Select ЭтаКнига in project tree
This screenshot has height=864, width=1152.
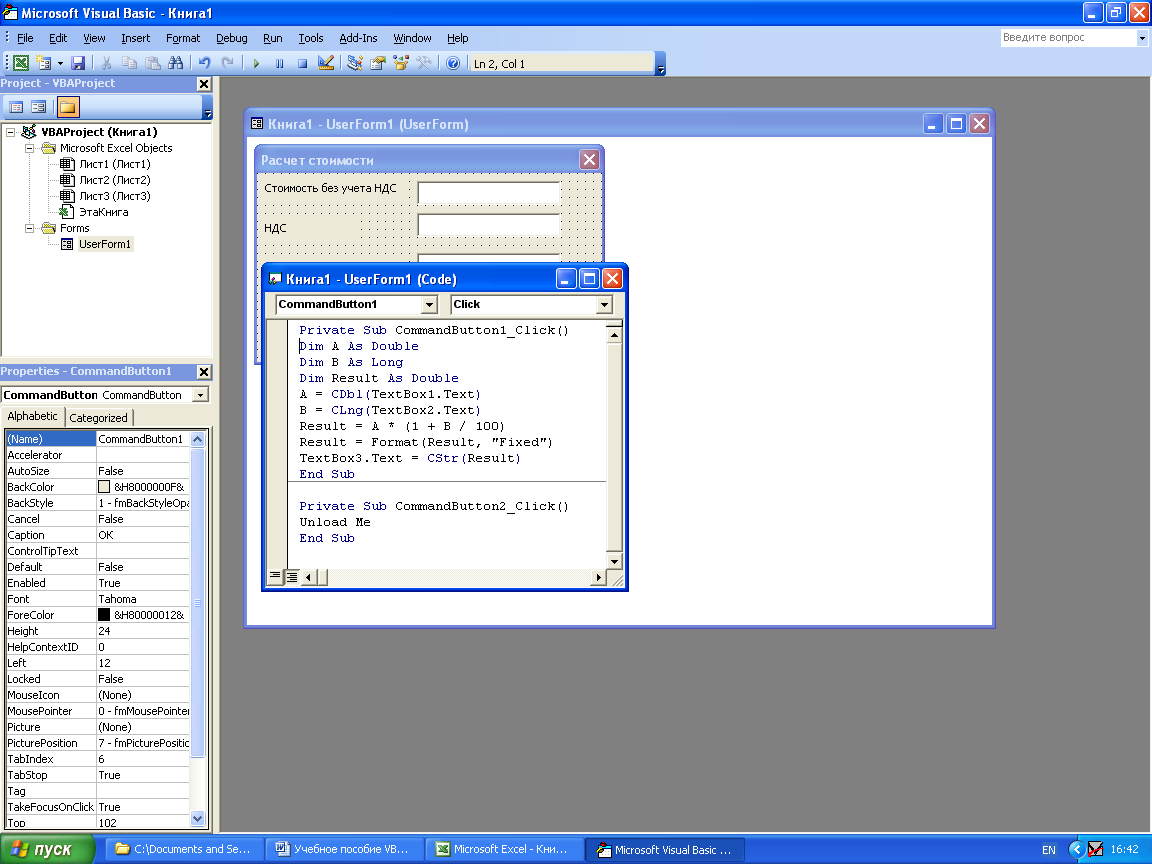(x=104, y=212)
